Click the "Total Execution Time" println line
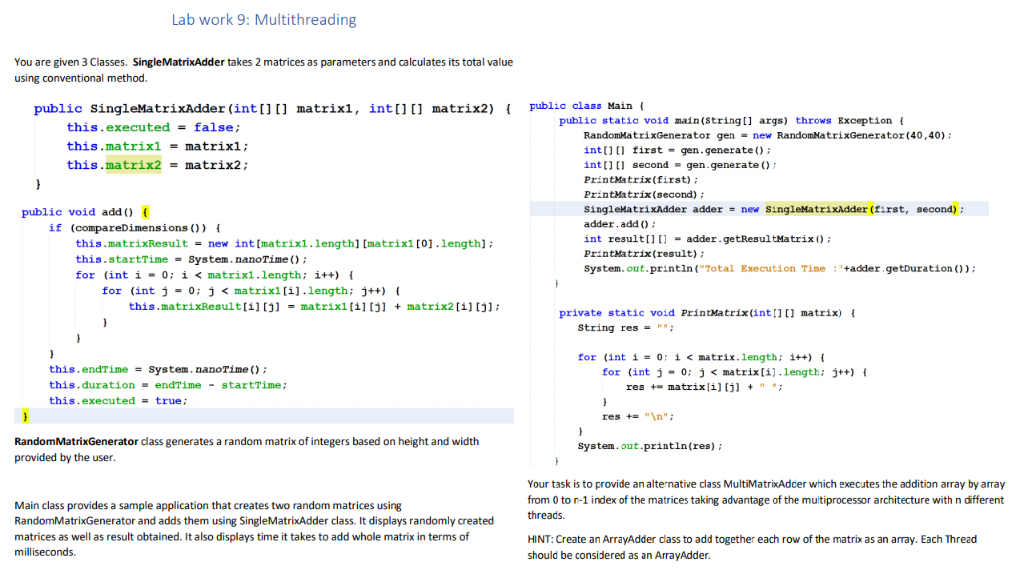This screenshot has height=570, width=1024. 780,268
